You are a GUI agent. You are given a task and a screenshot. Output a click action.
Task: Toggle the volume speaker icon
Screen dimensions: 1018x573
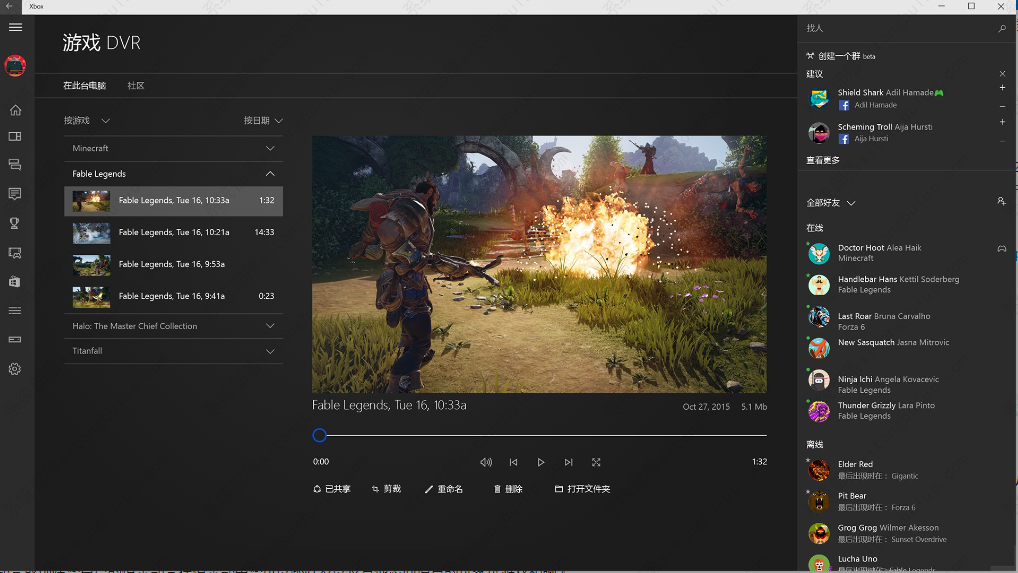pos(486,462)
